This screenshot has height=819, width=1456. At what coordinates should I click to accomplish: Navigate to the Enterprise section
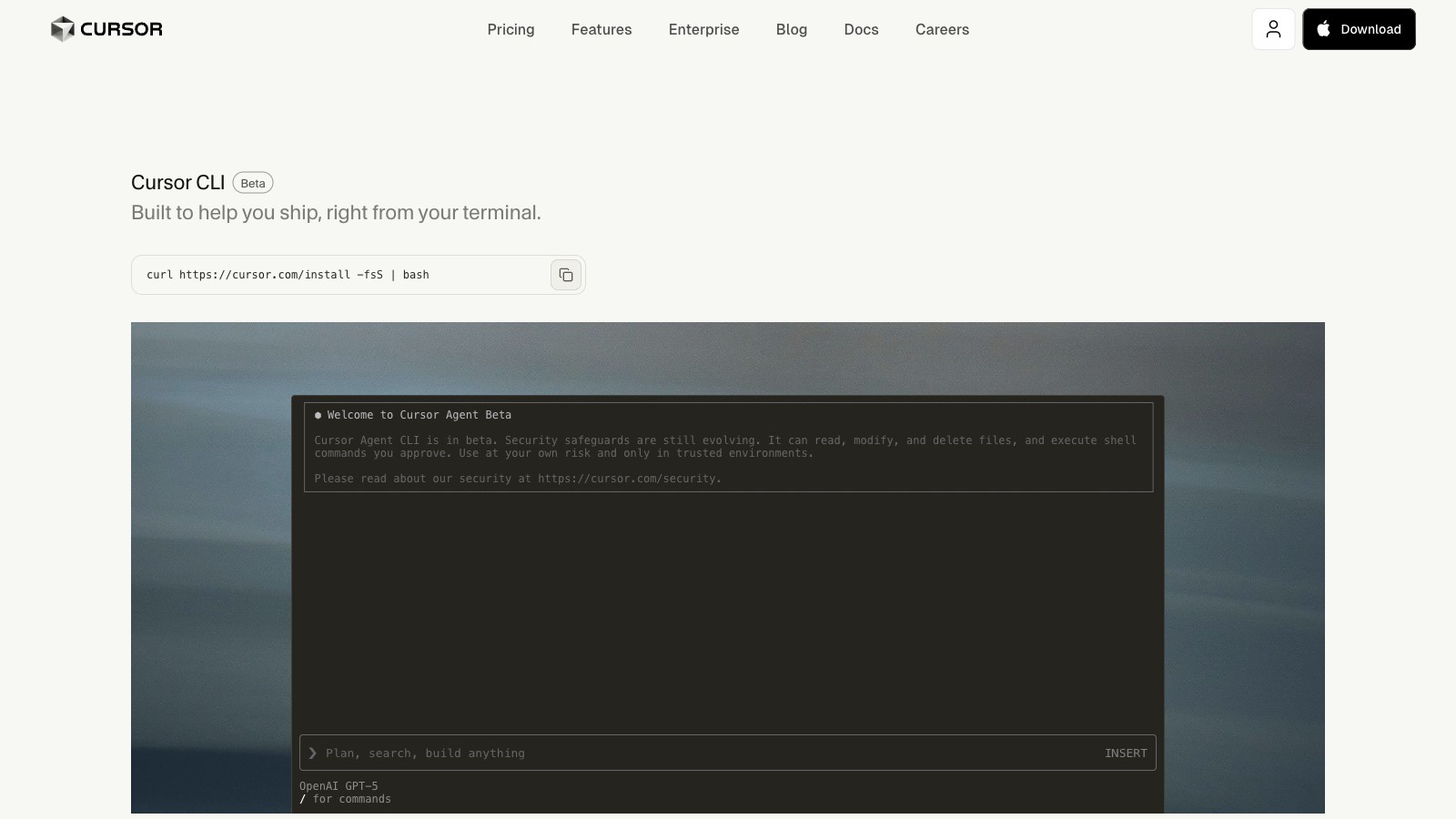703,29
